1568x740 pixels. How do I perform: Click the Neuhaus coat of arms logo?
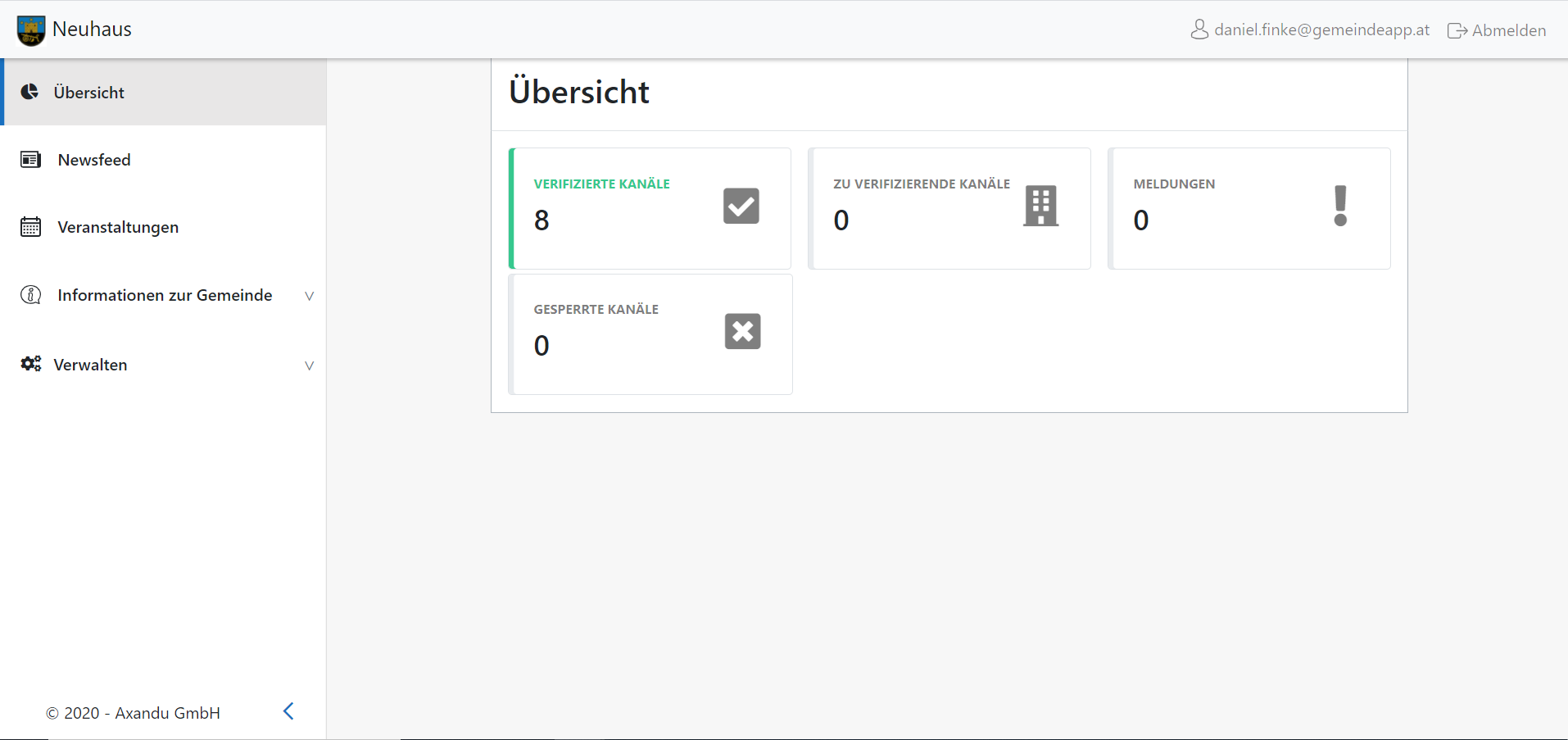click(31, 30)
